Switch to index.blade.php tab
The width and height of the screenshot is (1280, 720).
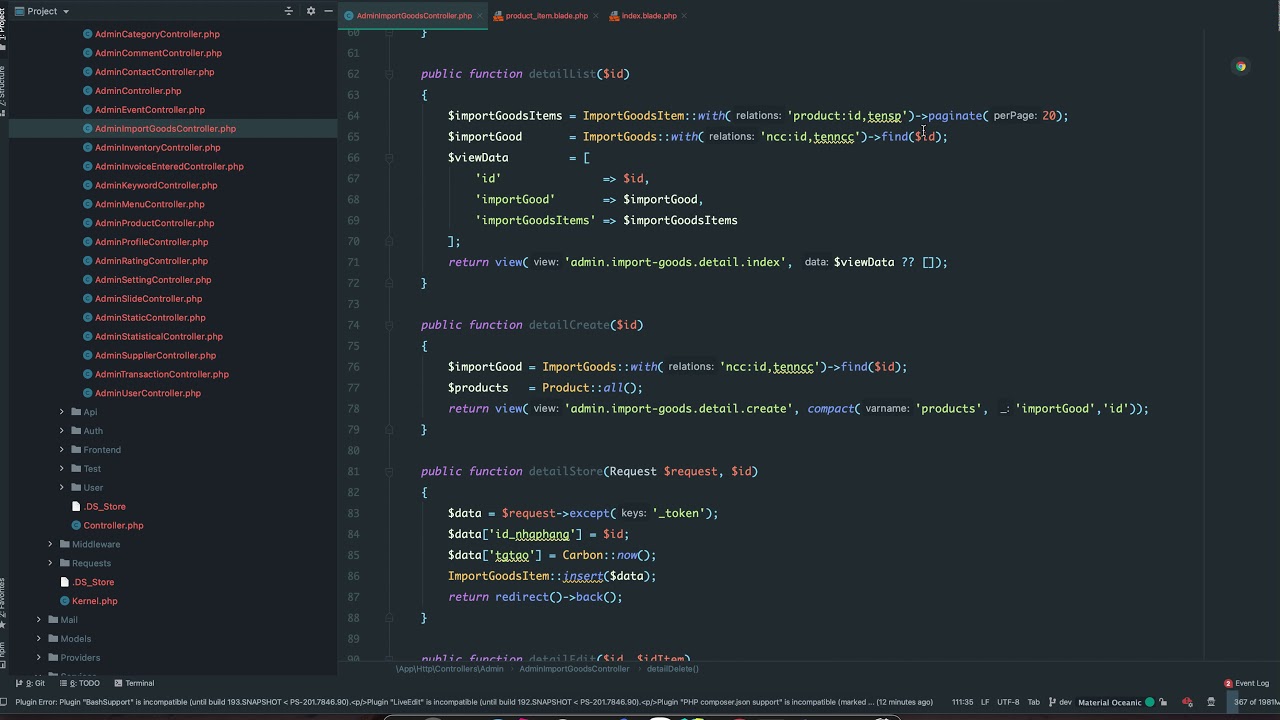649,16
